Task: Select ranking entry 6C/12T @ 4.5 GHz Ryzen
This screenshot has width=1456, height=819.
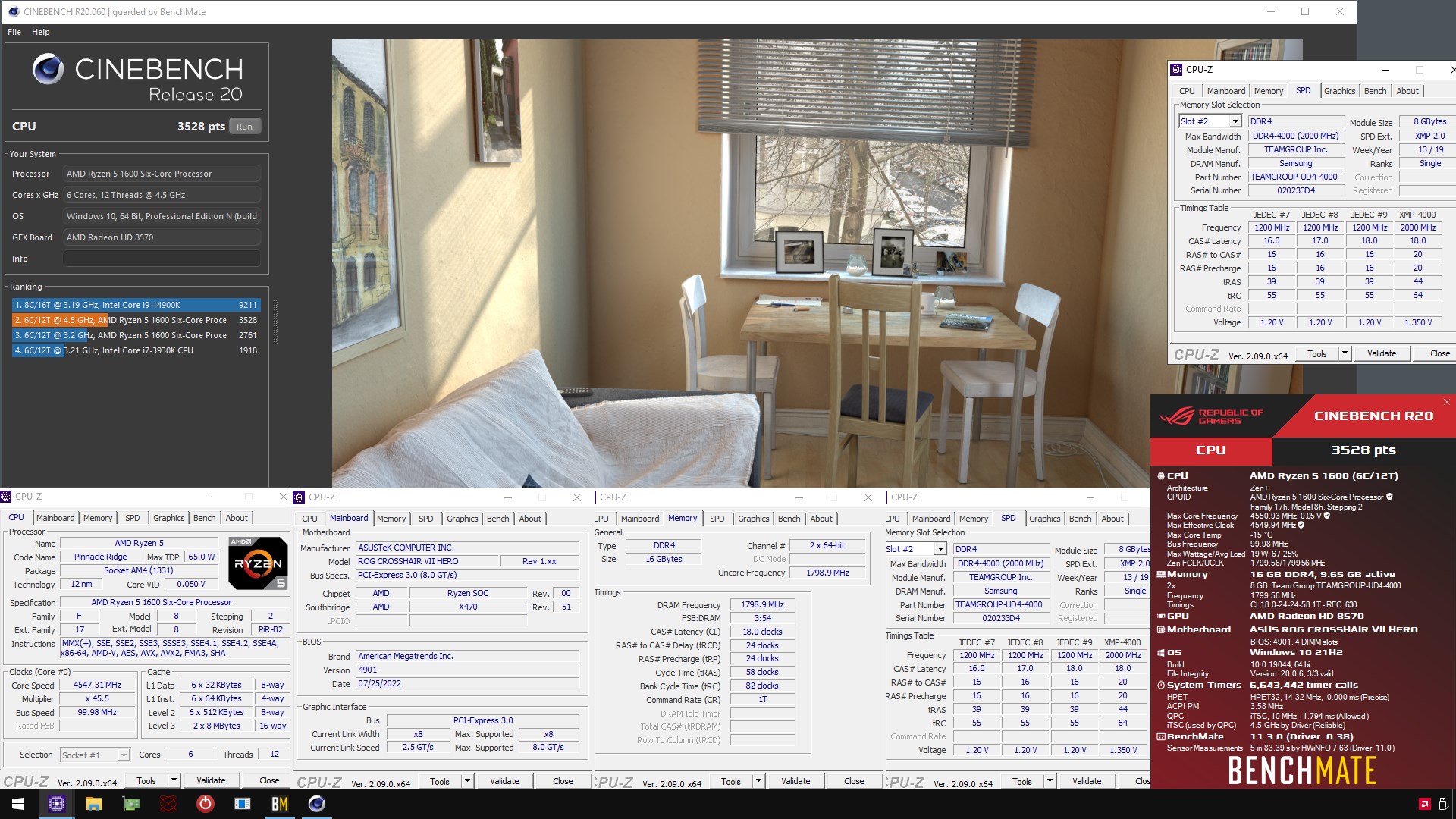Action: click(x=136, y=320)
